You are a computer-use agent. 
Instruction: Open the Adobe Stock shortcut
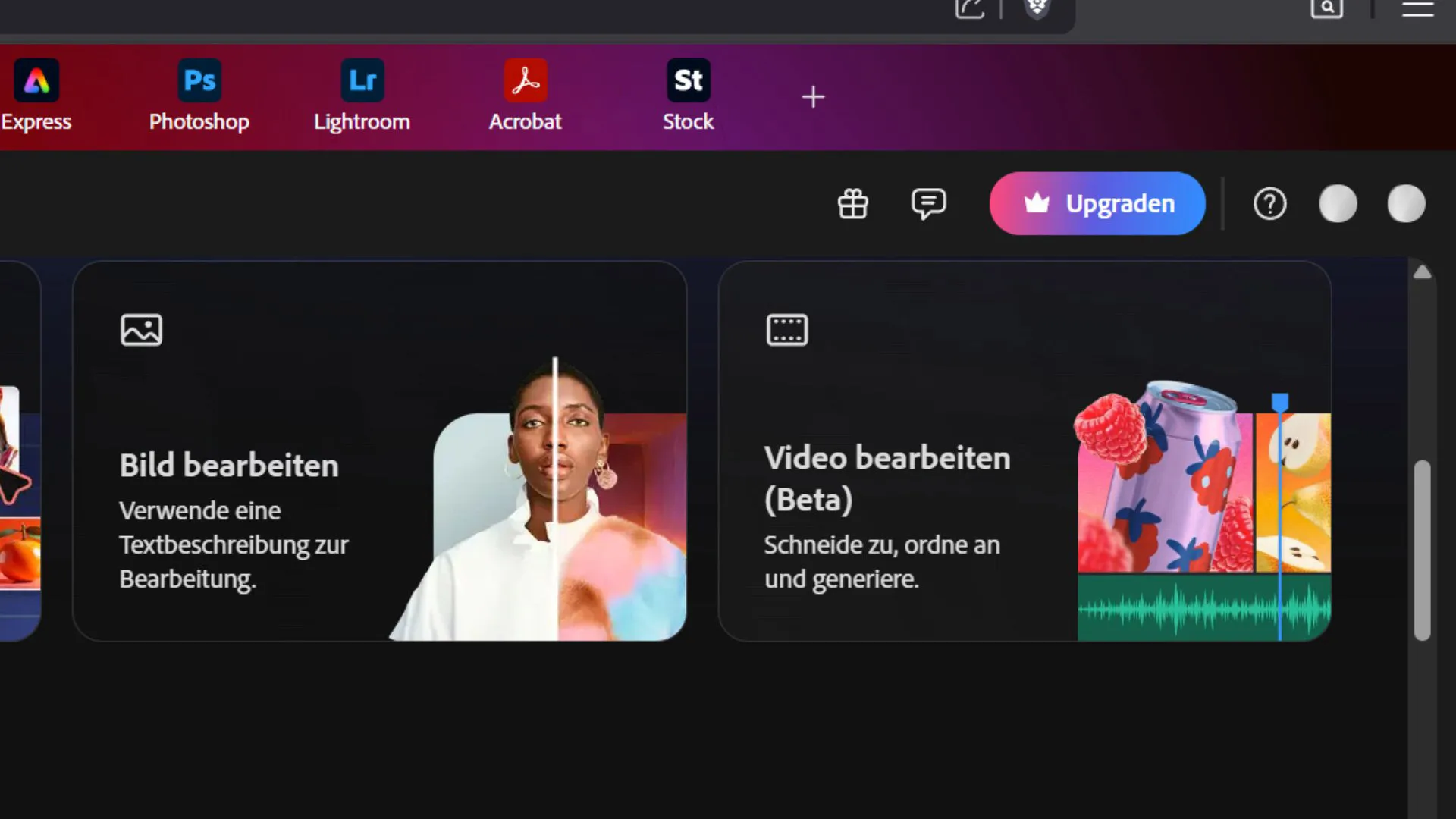click(689, 80)
